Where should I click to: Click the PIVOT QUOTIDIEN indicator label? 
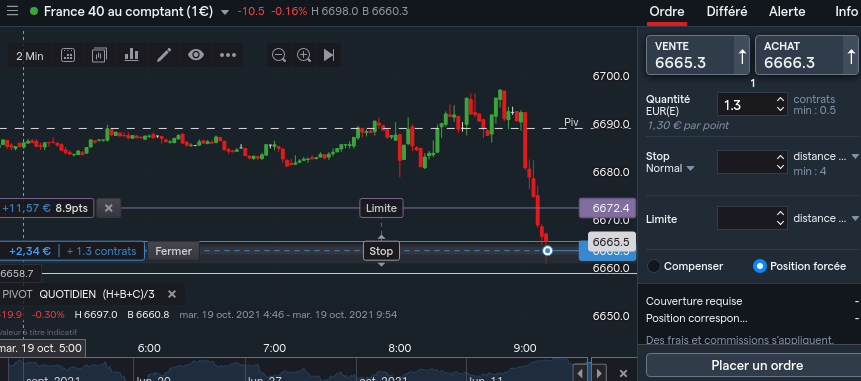[79, 294]
